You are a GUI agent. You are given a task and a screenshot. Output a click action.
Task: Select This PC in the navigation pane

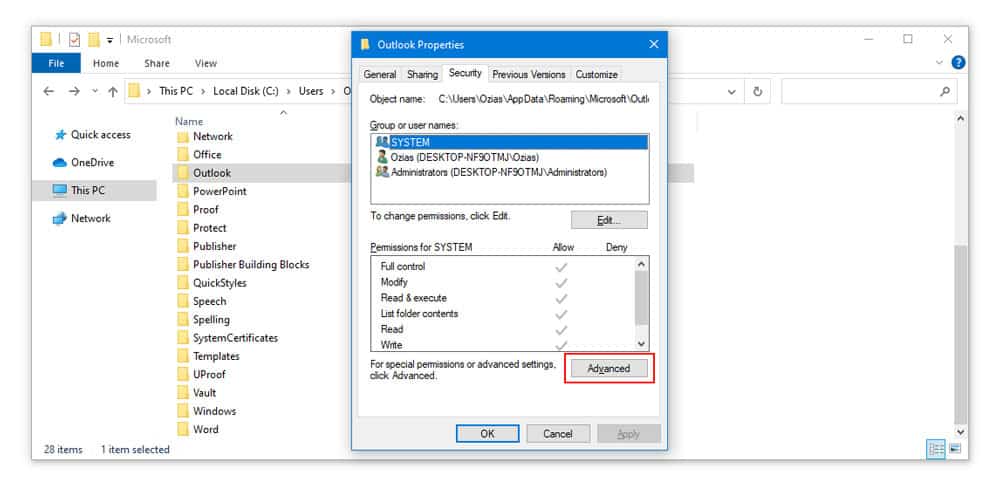tap(80, 190)
